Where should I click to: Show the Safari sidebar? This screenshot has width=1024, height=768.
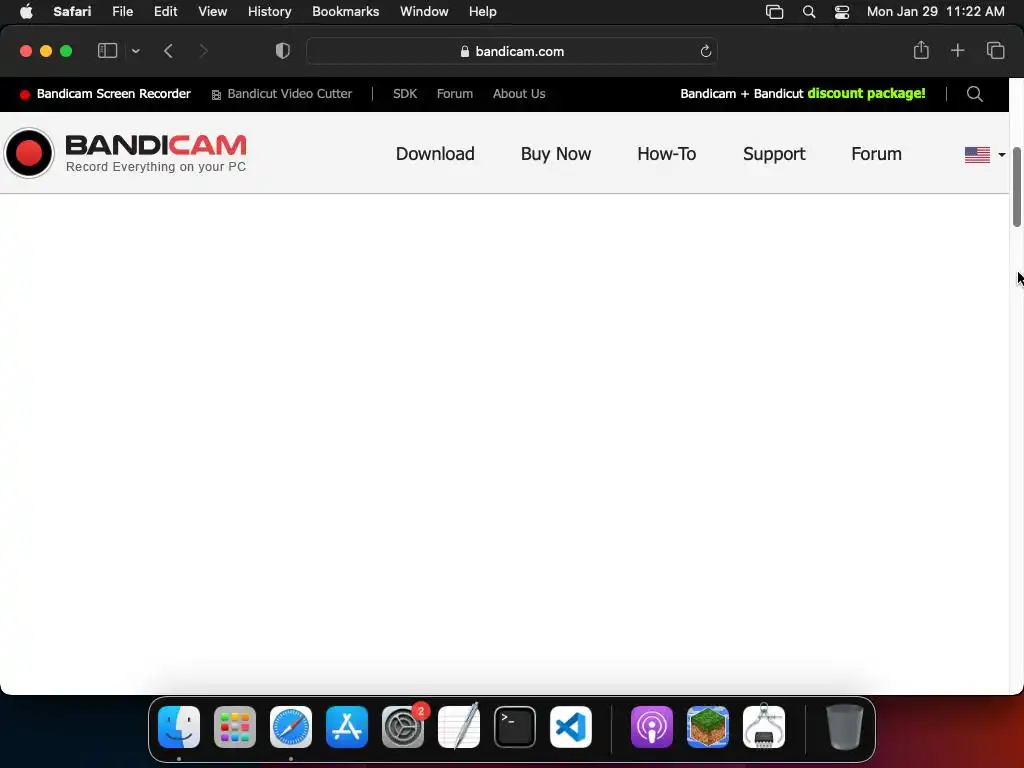click(x=107, y=51)
